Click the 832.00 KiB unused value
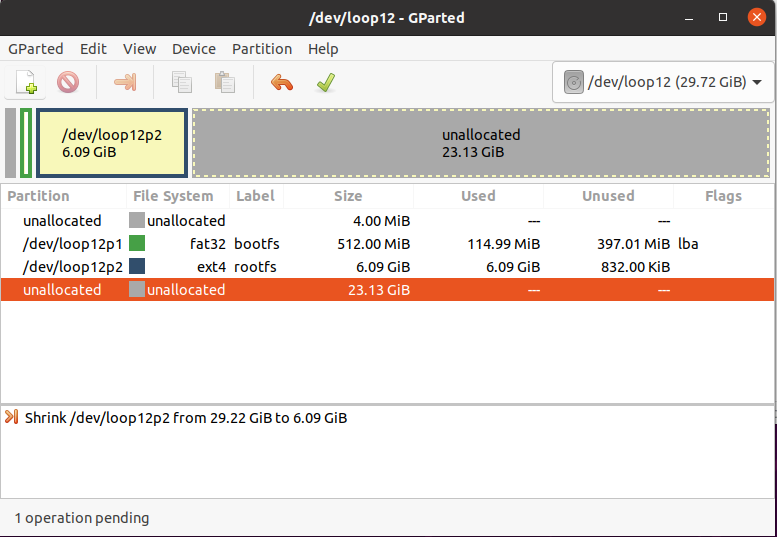Screen dimensions: 777x537 (x=635, y=267)
